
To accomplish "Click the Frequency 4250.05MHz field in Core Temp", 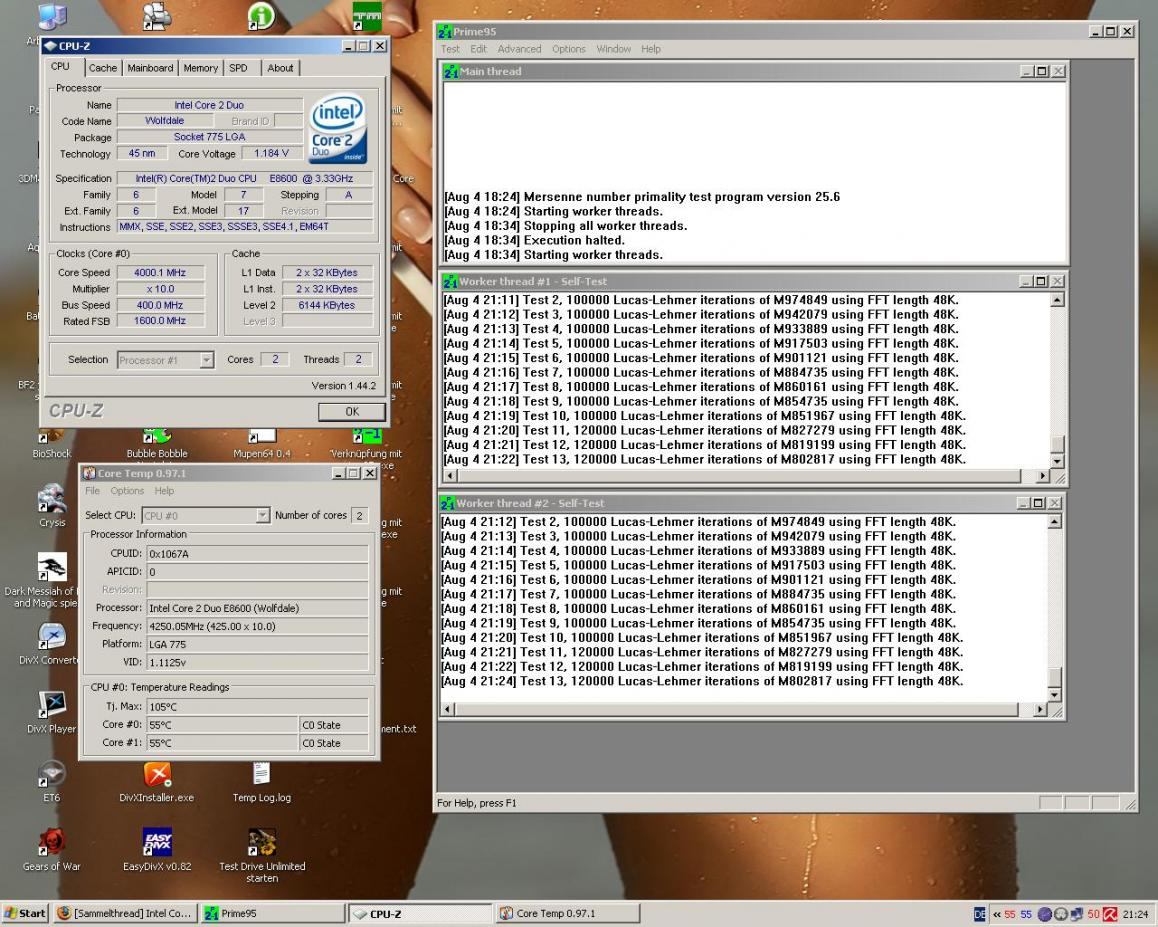I will [257, 626].
